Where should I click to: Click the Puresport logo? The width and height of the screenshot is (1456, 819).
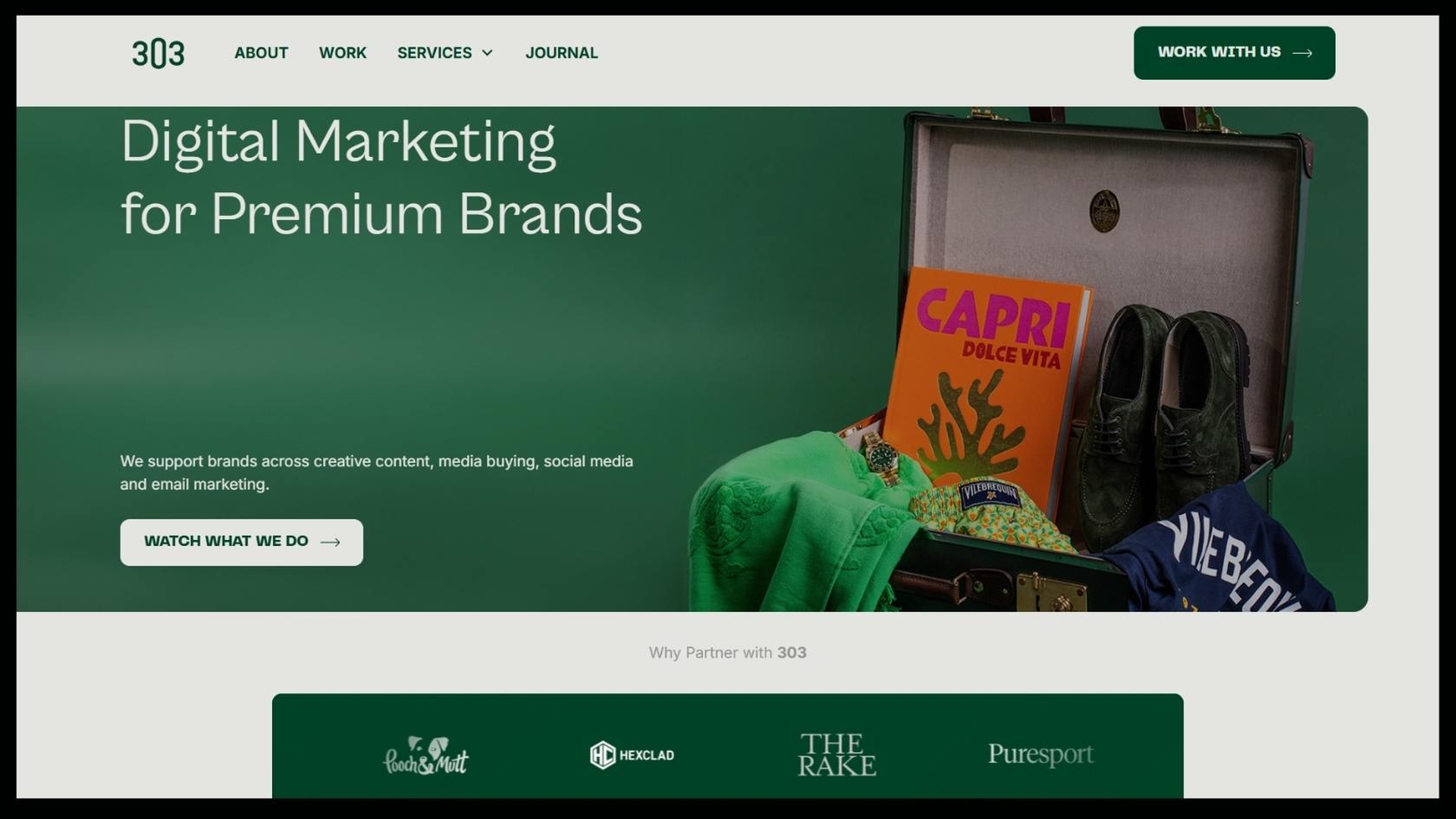click(x=1040, y=755)
